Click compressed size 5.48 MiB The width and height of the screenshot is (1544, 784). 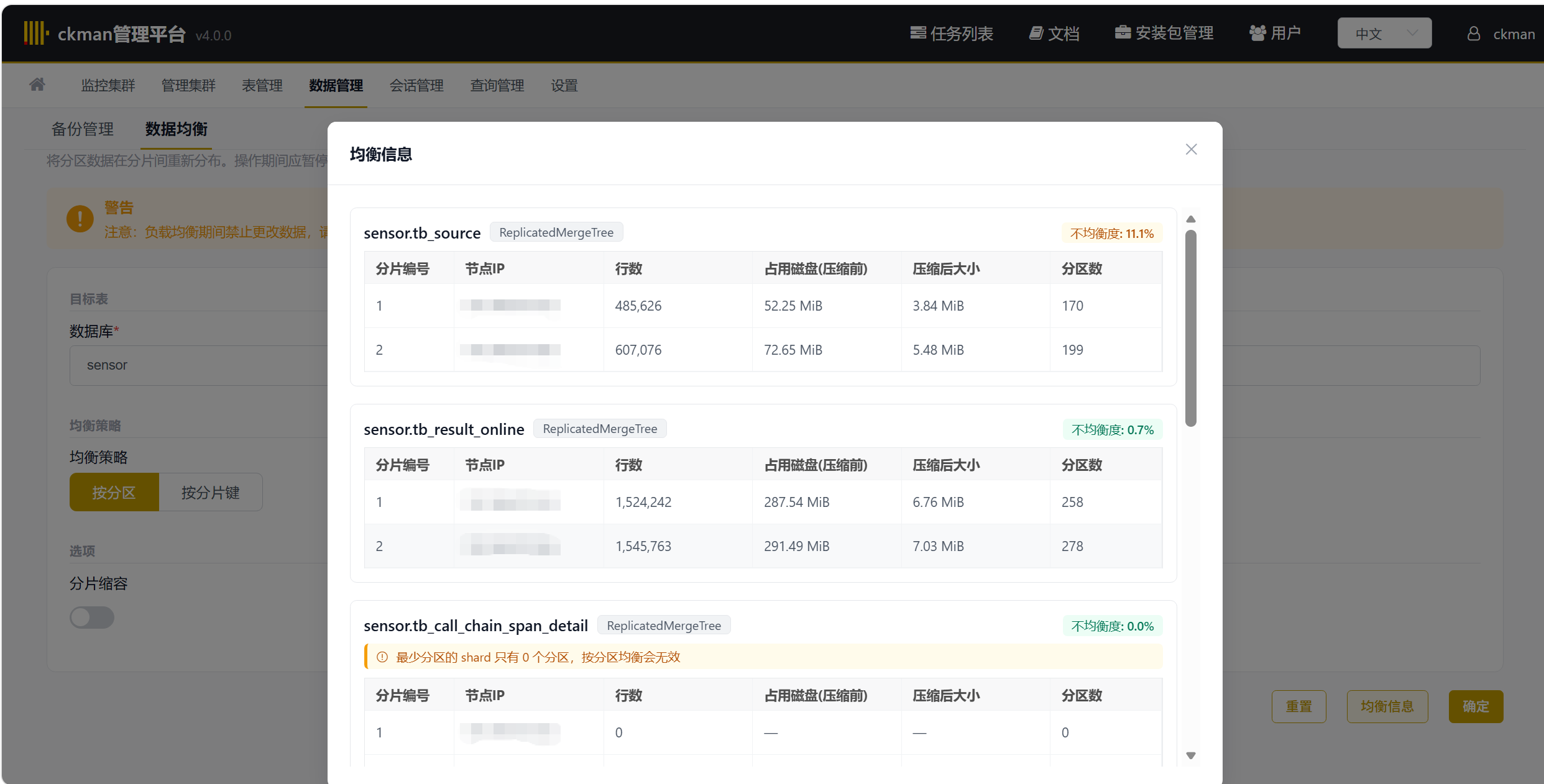[x=938, y=350]
